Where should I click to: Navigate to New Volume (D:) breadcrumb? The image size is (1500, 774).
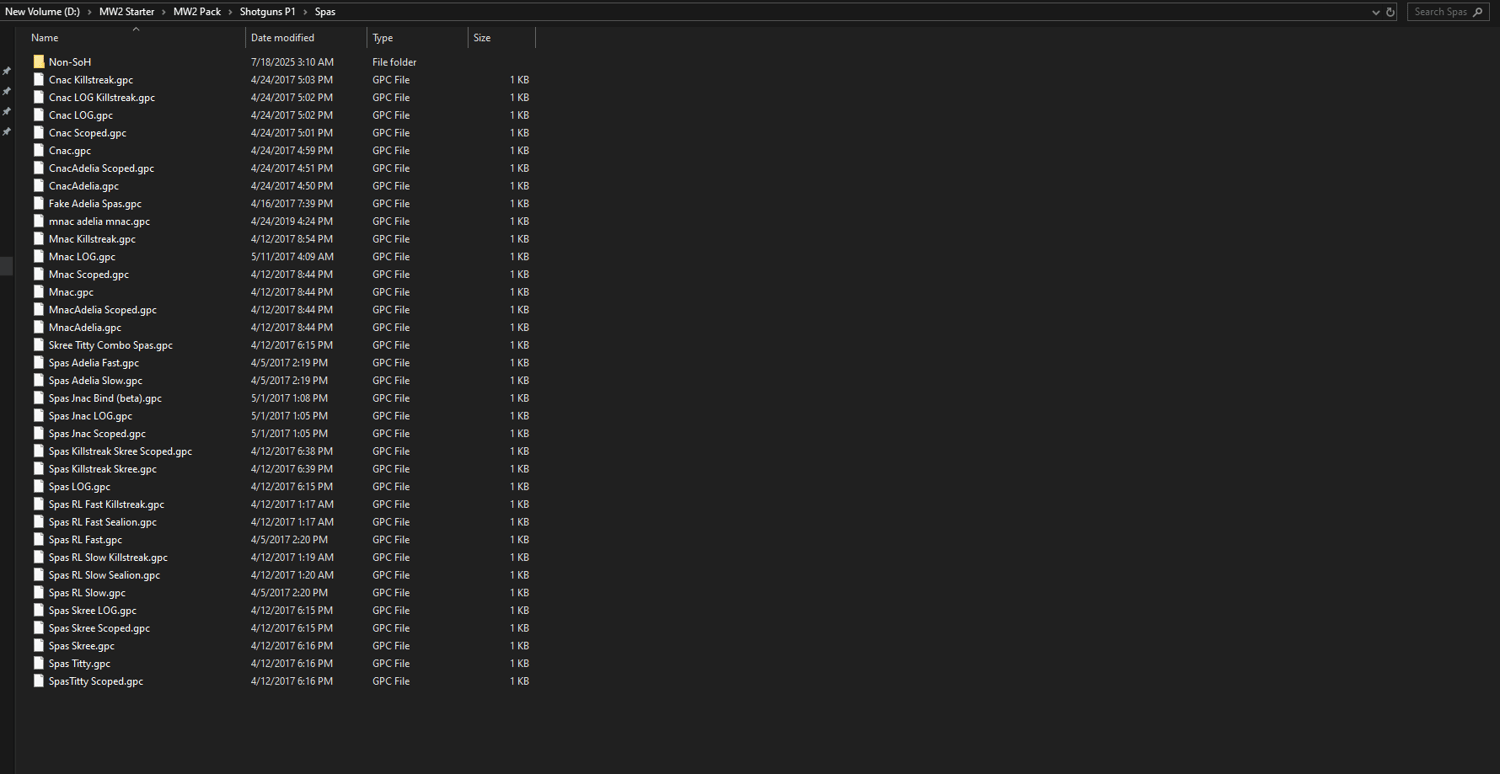pos(42,12)
